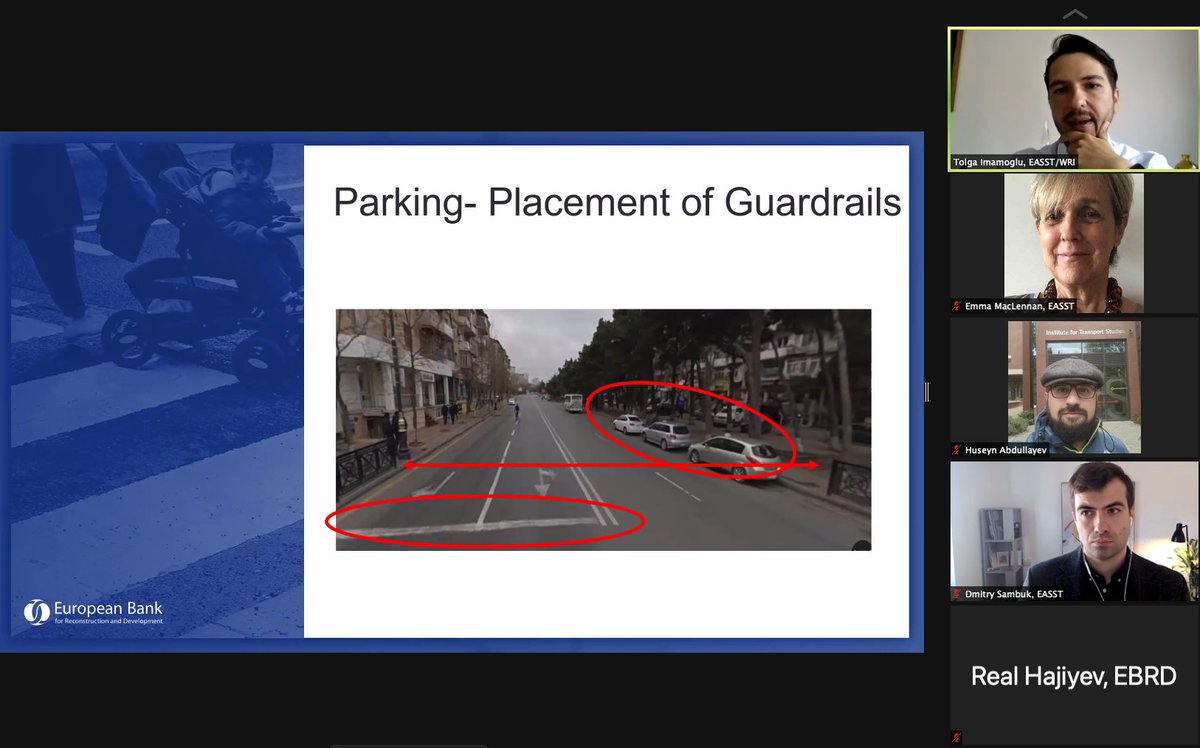Image resolution: width=1200 pixels, height=748 pixels.
Task: Click the slide title 'Parking- Placement of Guardrails'
Action: point(618,203)
